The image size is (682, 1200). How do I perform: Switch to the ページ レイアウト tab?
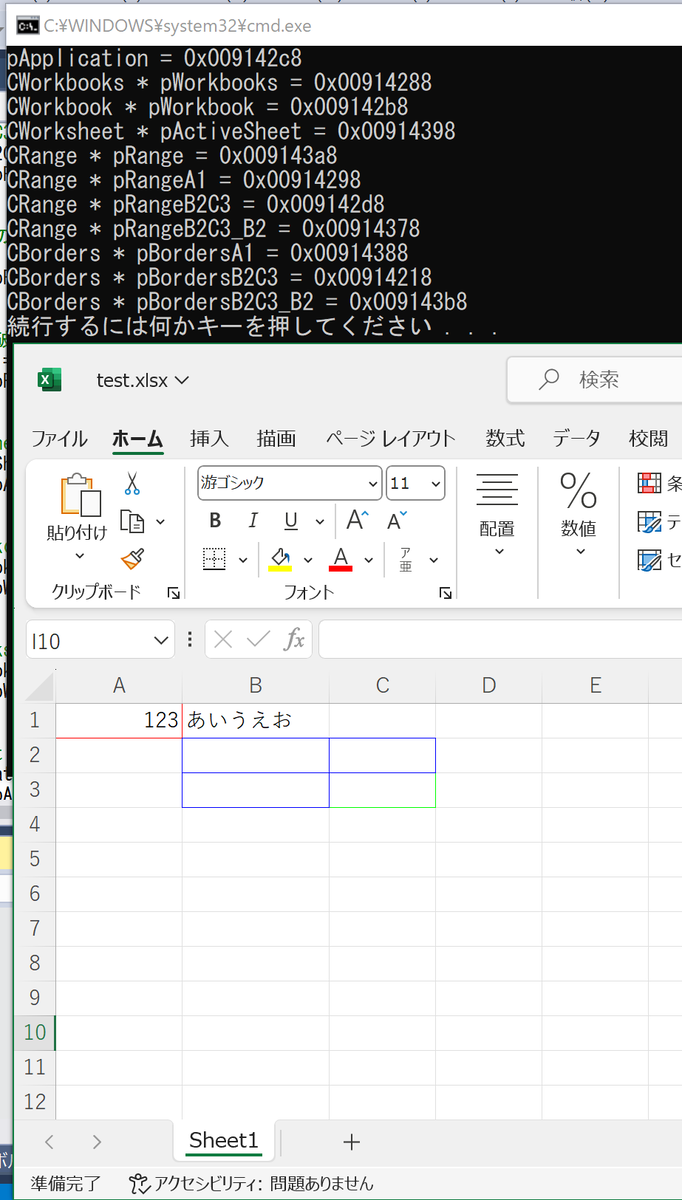point(390,438)
